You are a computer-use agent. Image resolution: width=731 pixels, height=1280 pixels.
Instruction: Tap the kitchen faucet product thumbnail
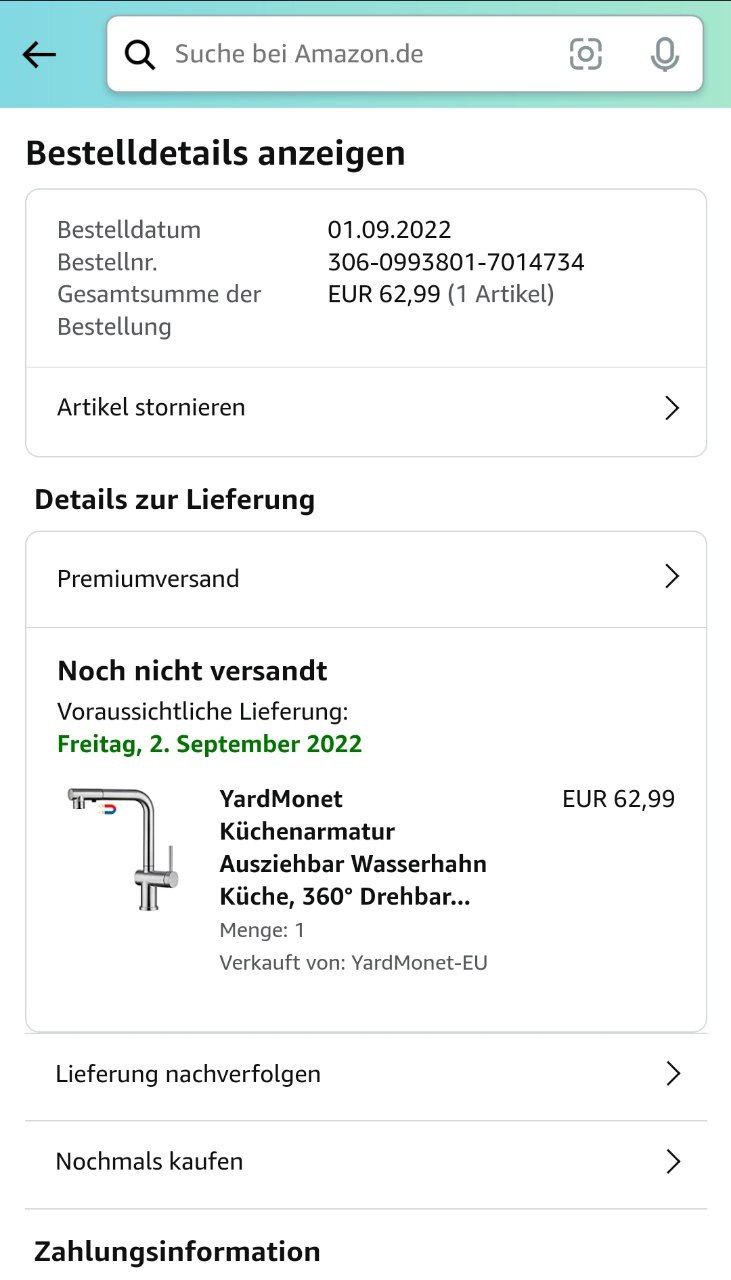[124, 848]
